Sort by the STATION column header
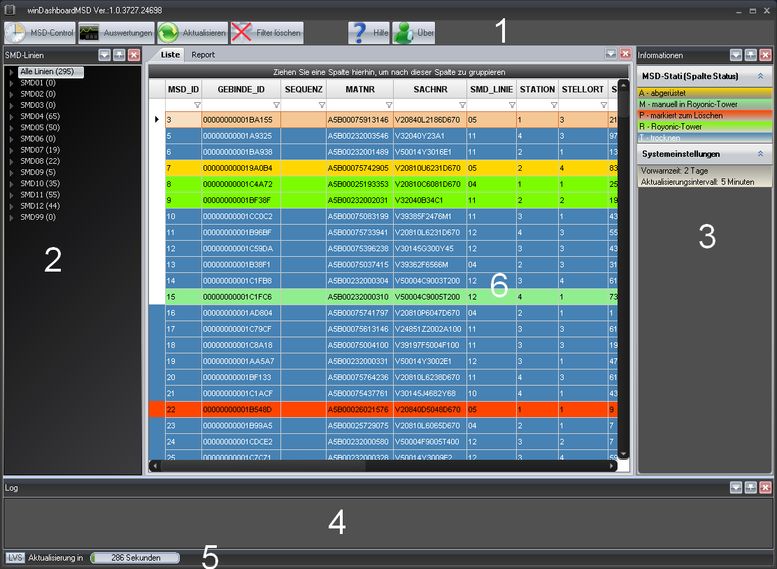 [x=537, y=90]
